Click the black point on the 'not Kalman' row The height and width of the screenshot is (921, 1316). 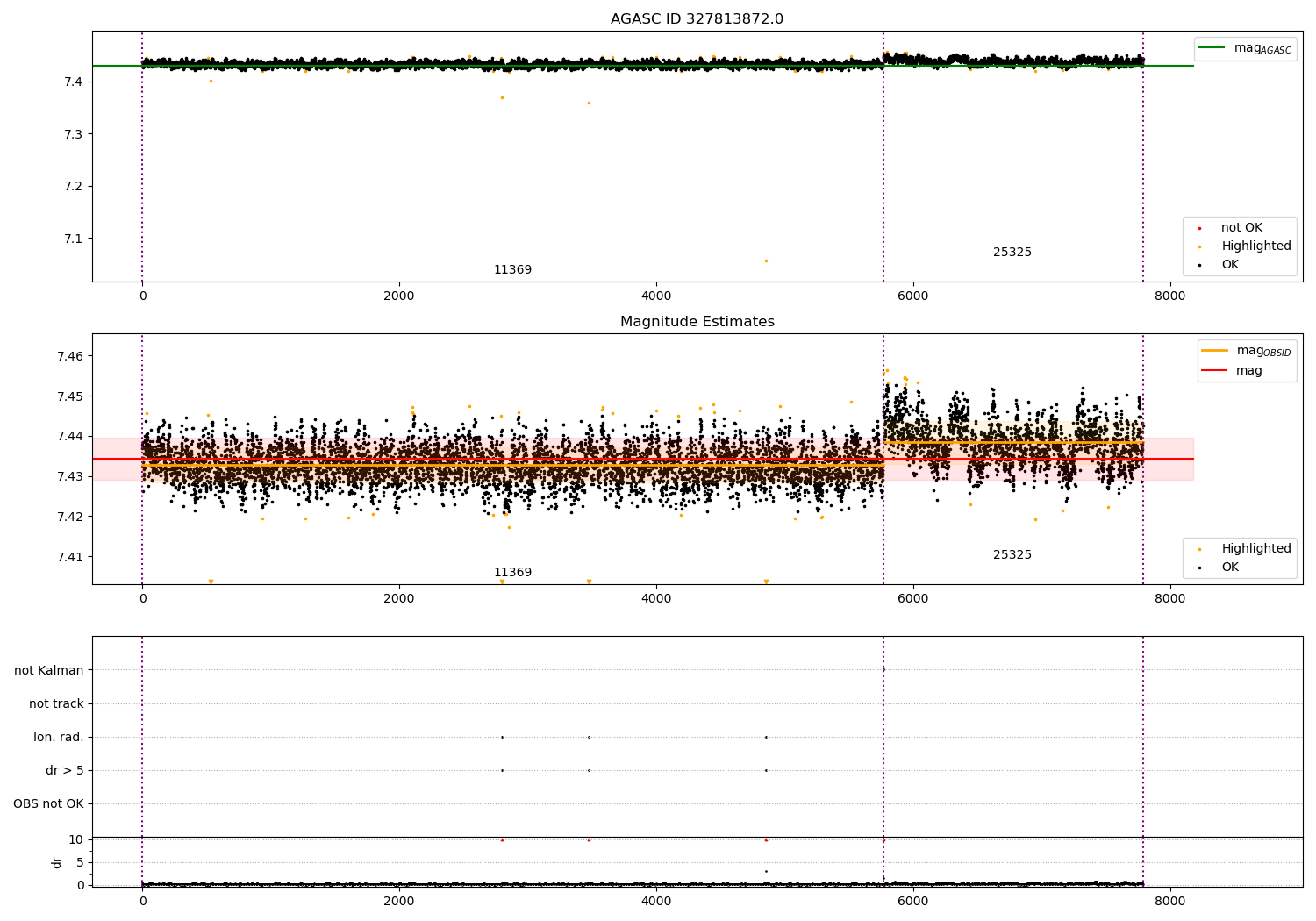pyautogui.click(x=883, y=670)
